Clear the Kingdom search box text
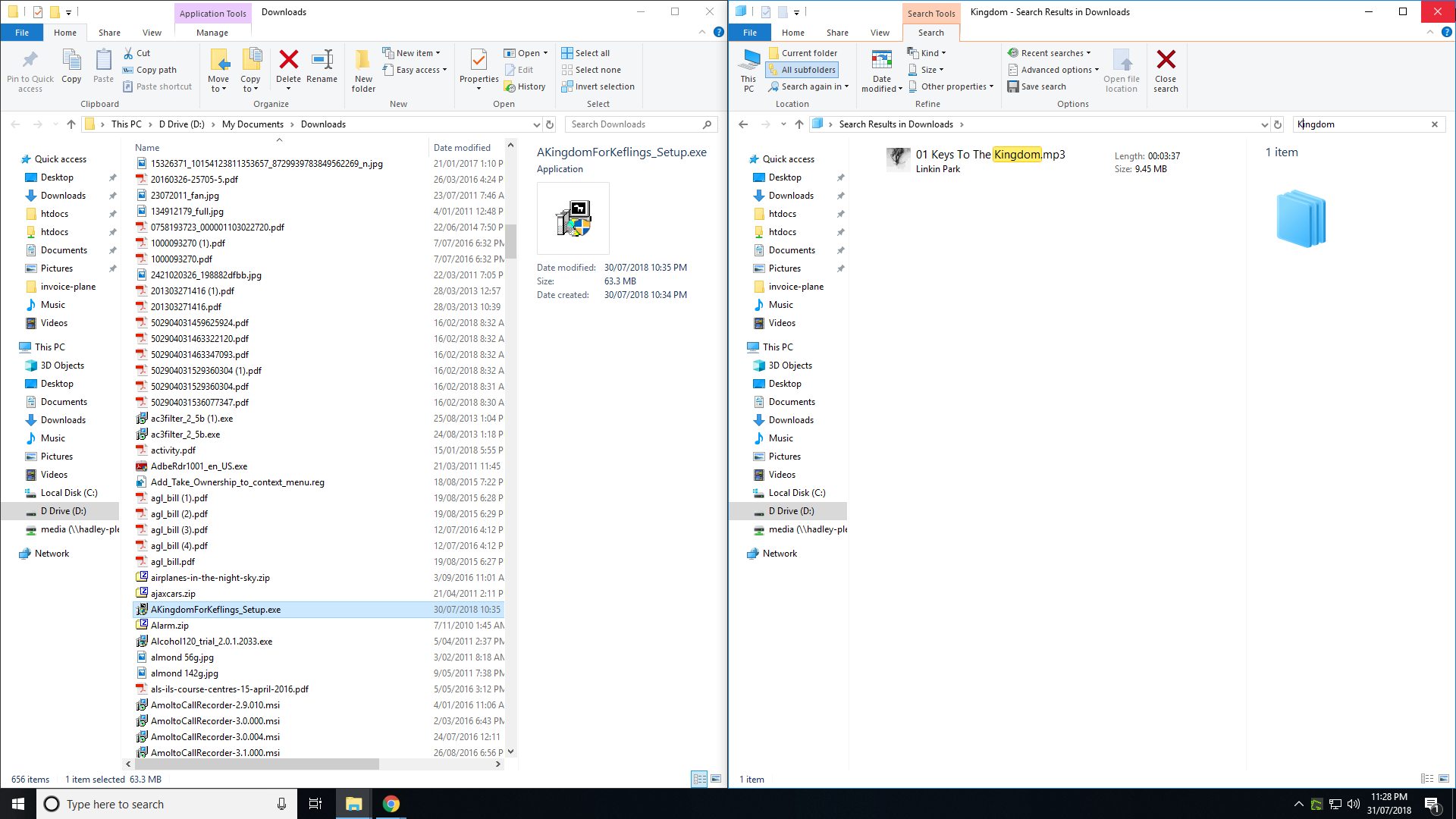This screenshot has width=1456, height=819. [1434, 124]
